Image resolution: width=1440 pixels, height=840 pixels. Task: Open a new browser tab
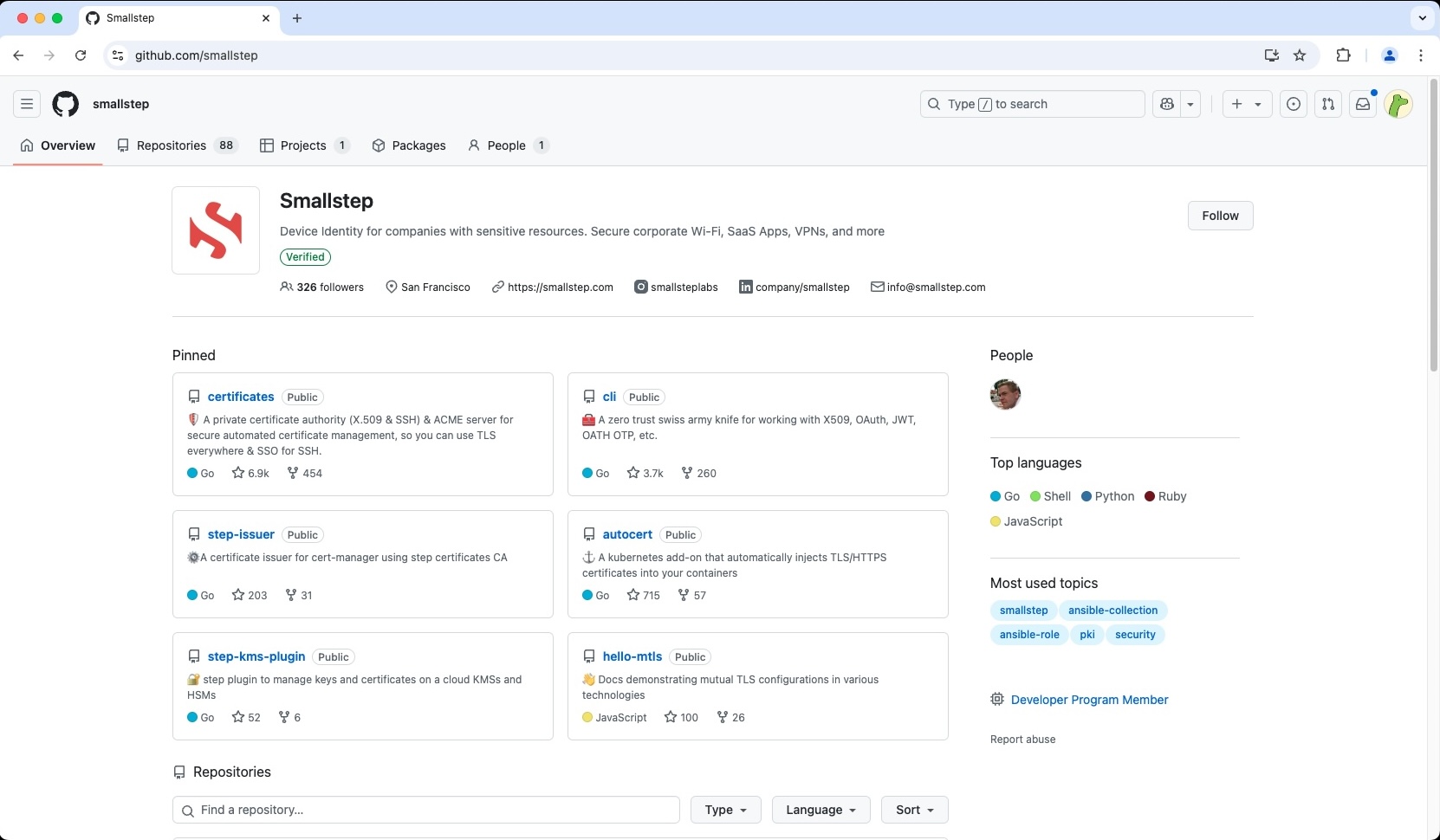[297, 18]
